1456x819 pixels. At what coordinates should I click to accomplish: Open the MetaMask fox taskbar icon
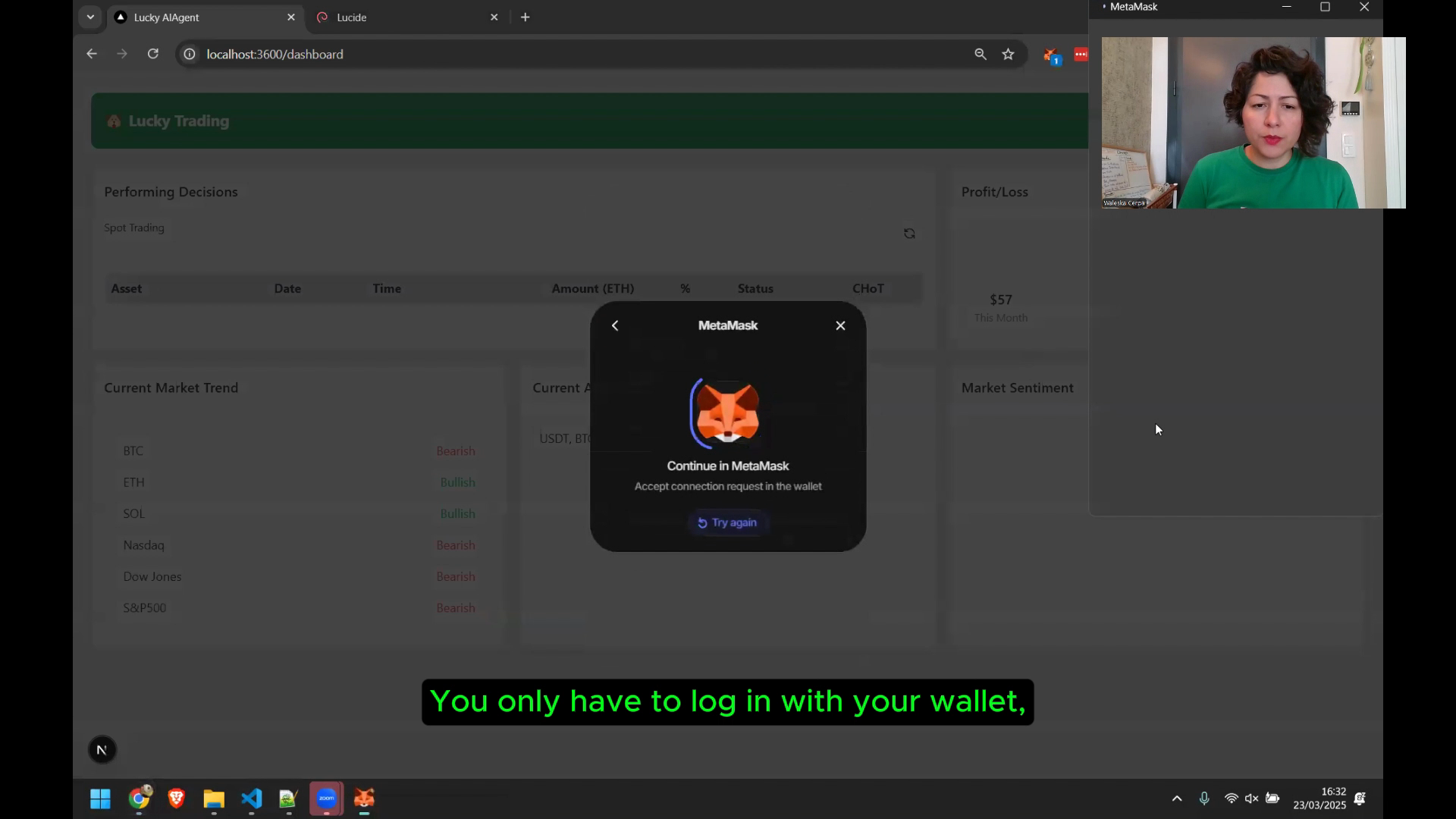point(364,799)
